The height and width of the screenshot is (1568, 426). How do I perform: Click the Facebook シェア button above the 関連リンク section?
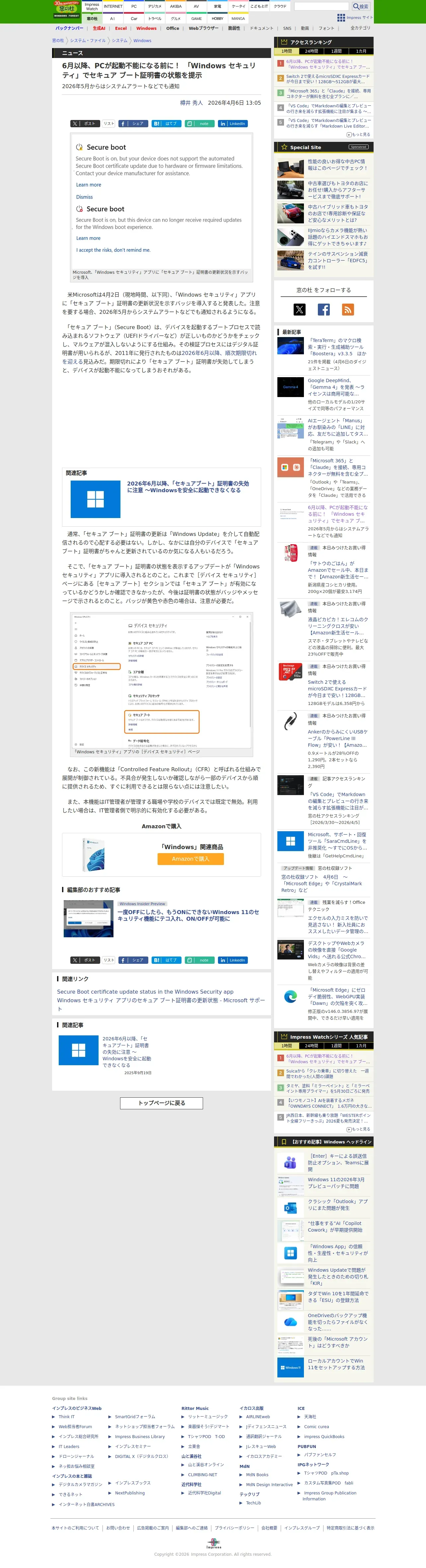pos(133,960)
